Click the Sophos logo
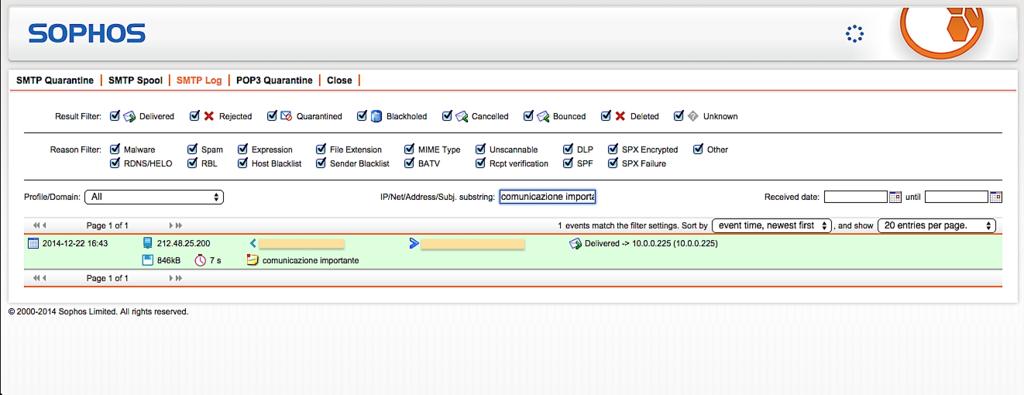This screenshot has width=1024, height=395. click(x=87, y=33)
